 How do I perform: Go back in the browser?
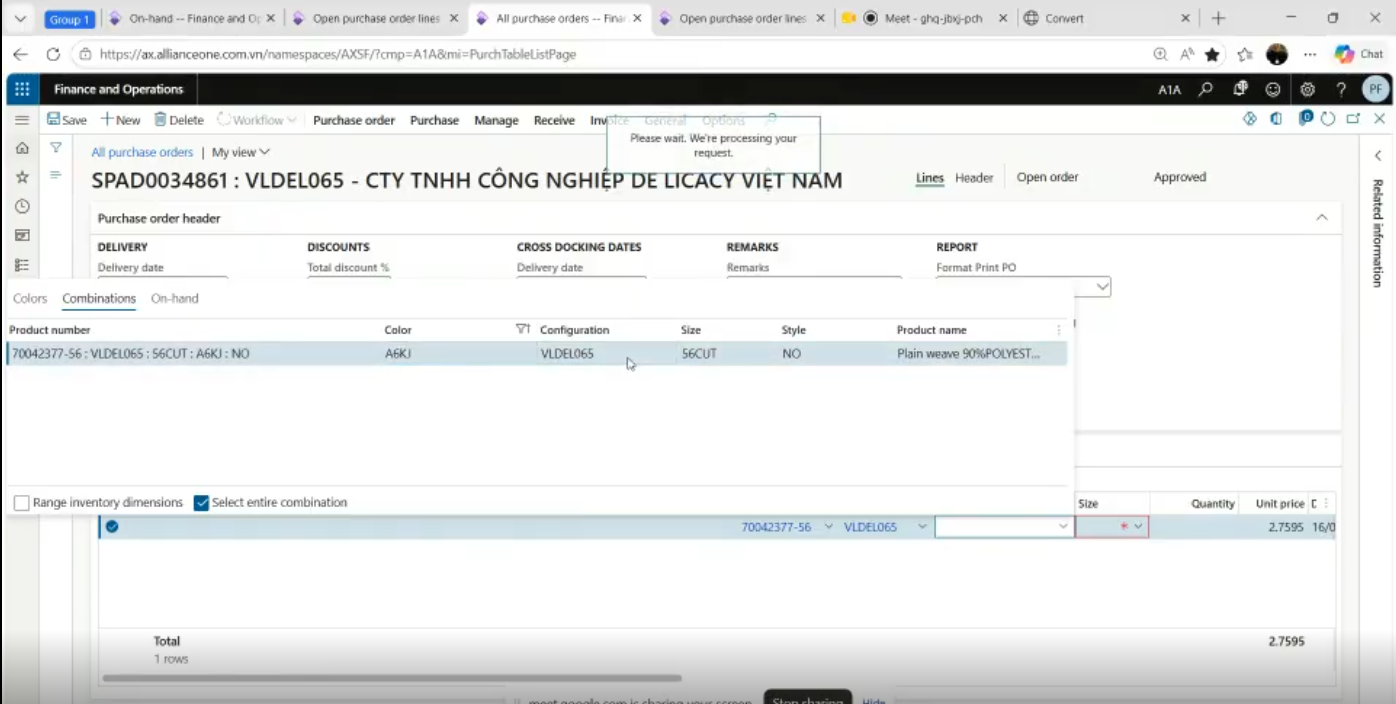tap(21, 54)
